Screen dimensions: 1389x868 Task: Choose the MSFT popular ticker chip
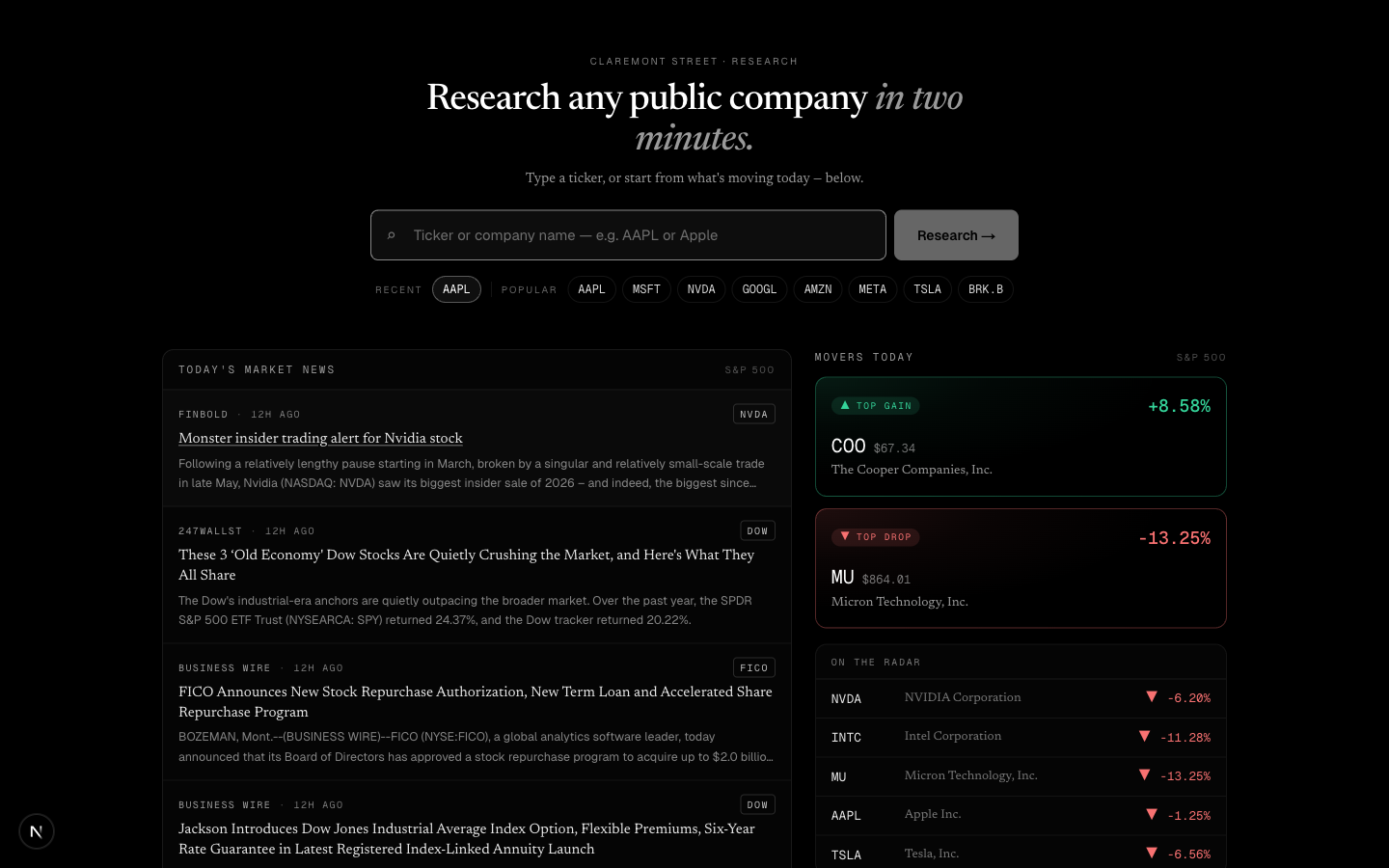point(646,289)
